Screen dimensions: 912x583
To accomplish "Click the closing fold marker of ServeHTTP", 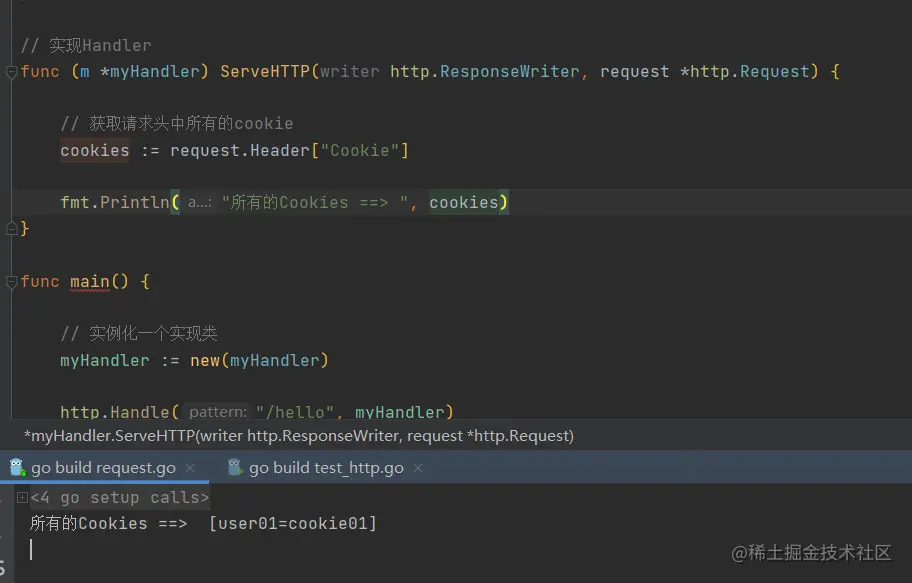I will click(x=11, y=229).
